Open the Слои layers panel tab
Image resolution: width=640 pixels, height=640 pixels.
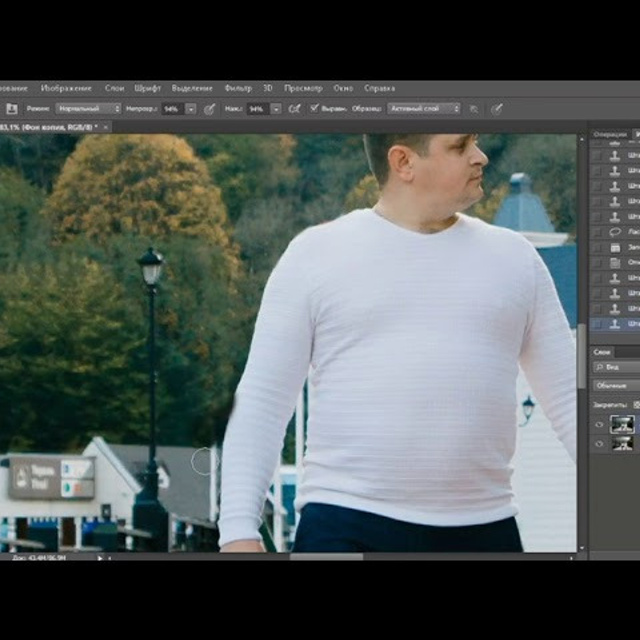(x=602, y=352)
